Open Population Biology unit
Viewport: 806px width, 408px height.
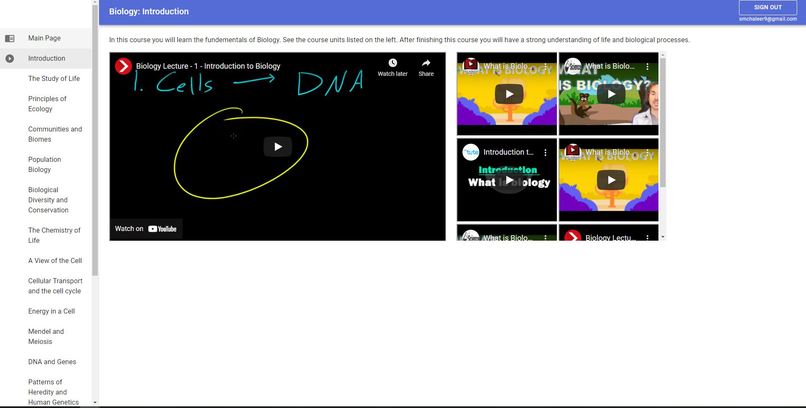[x=45, y=164]
